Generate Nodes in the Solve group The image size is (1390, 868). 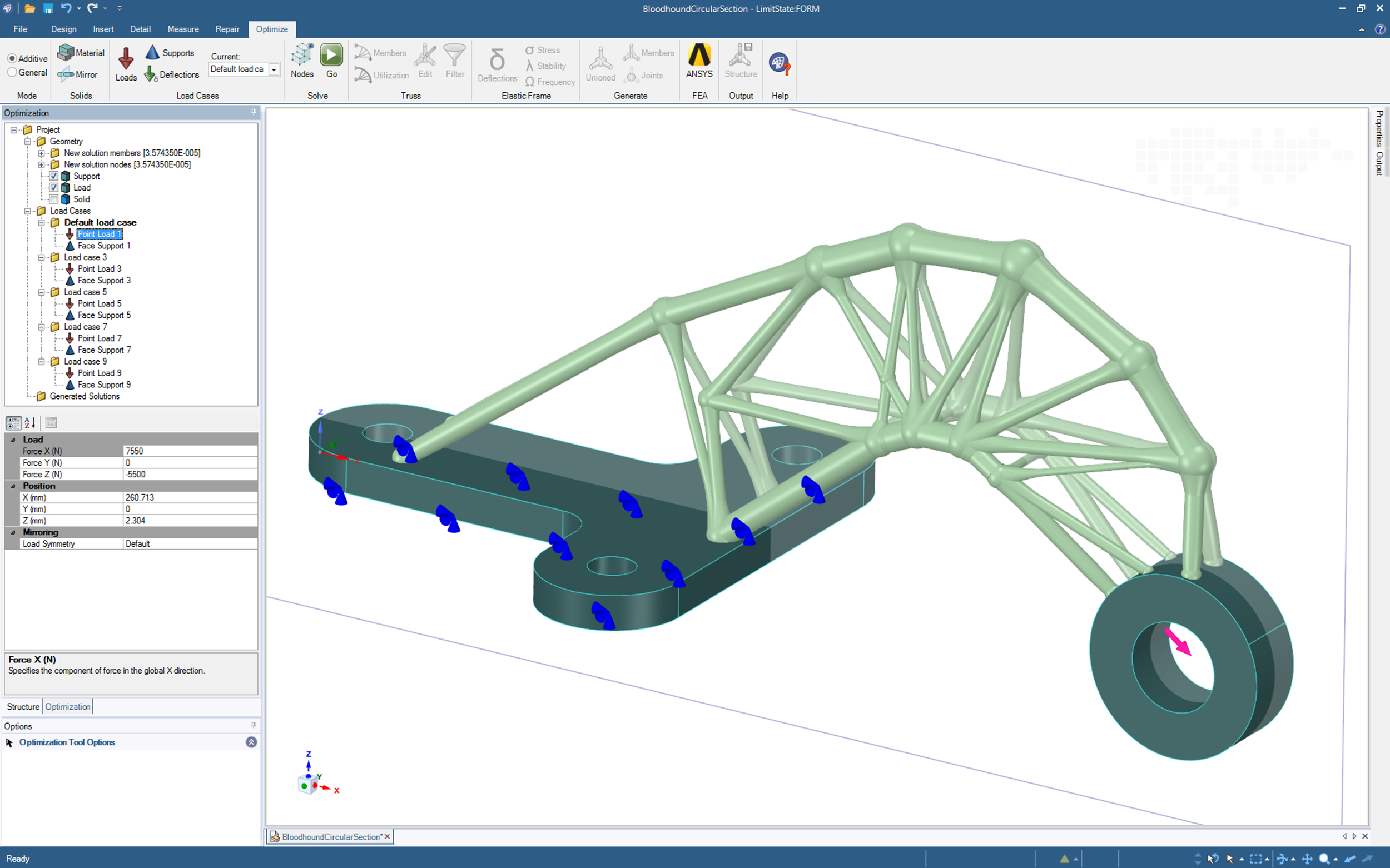click(302, 61)
